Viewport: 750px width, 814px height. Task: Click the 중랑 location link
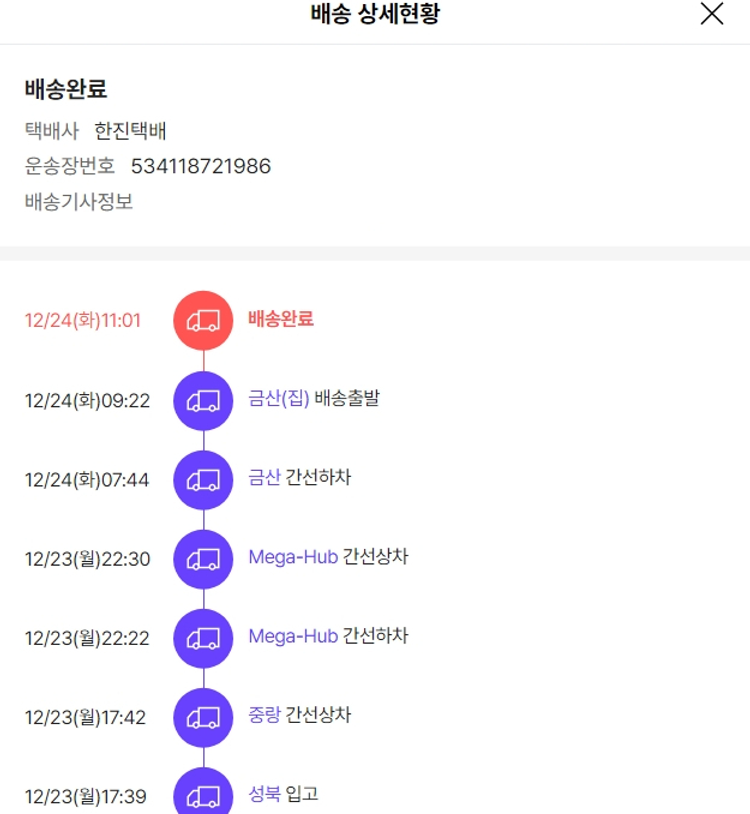[264, 715]
